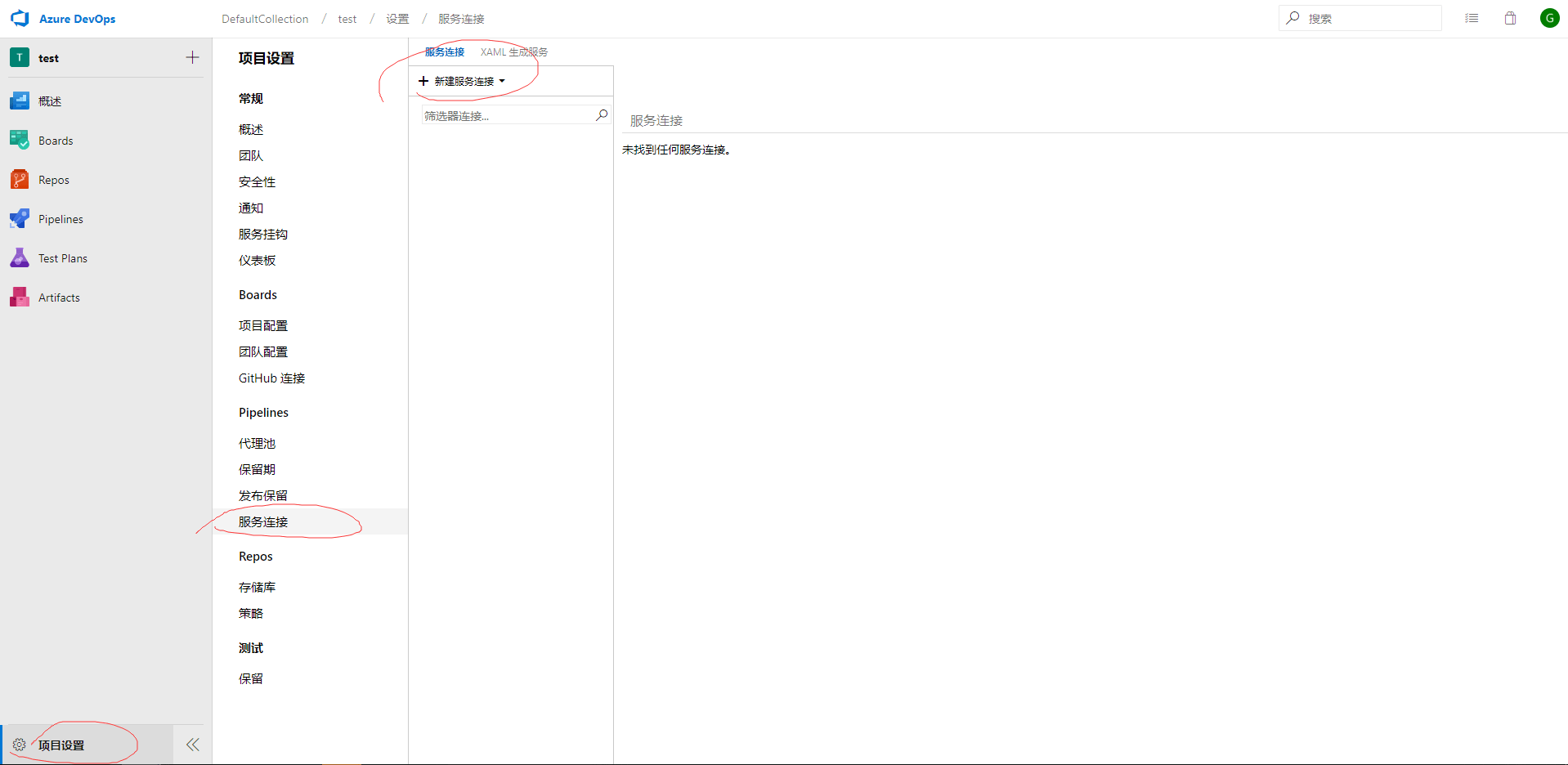Click DefaultCollection breadcrumb link
The image size is (1568, 765).
(265, 19)
